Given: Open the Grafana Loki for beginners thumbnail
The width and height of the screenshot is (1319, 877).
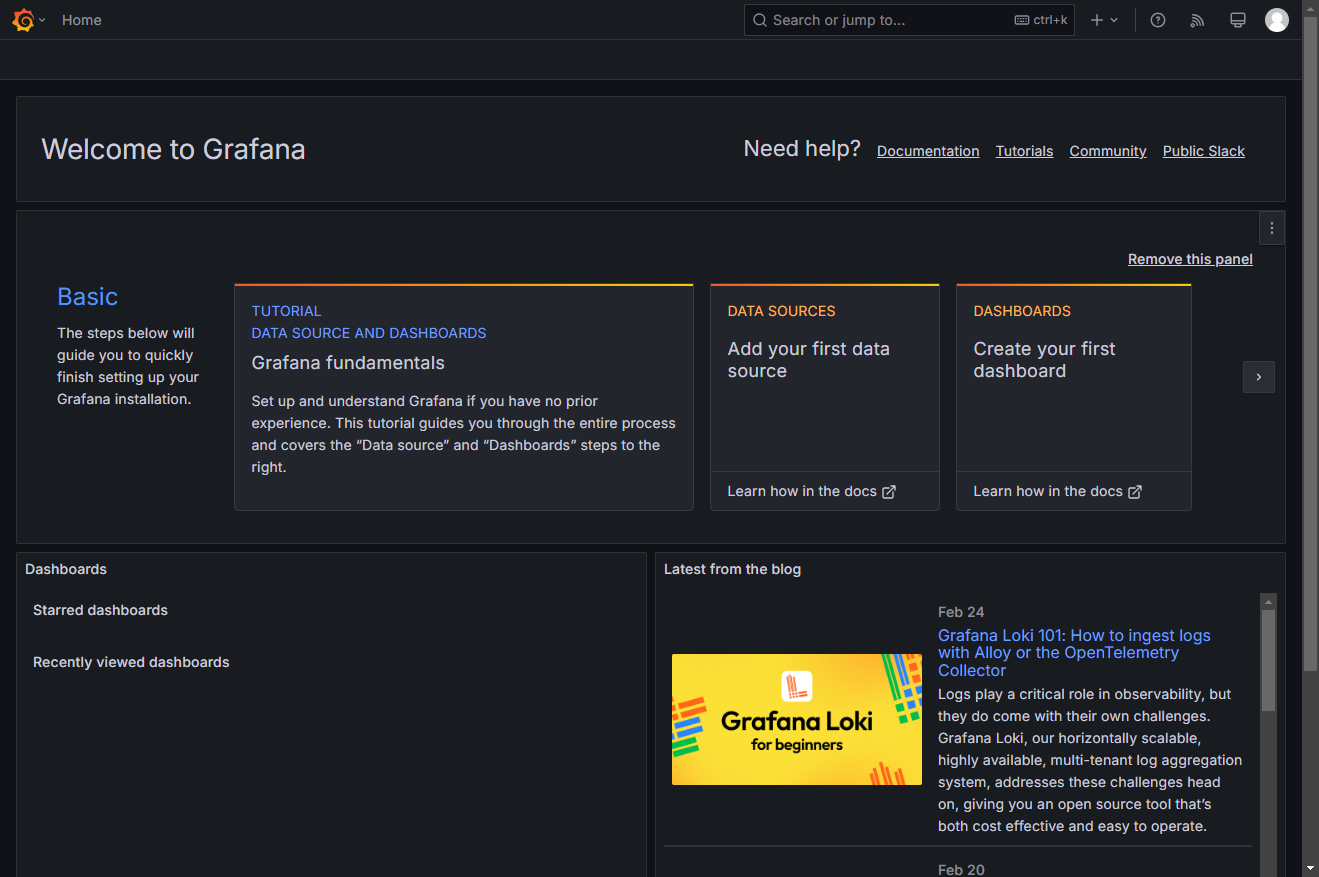Looking at the screenshot, I should (797, 719).
